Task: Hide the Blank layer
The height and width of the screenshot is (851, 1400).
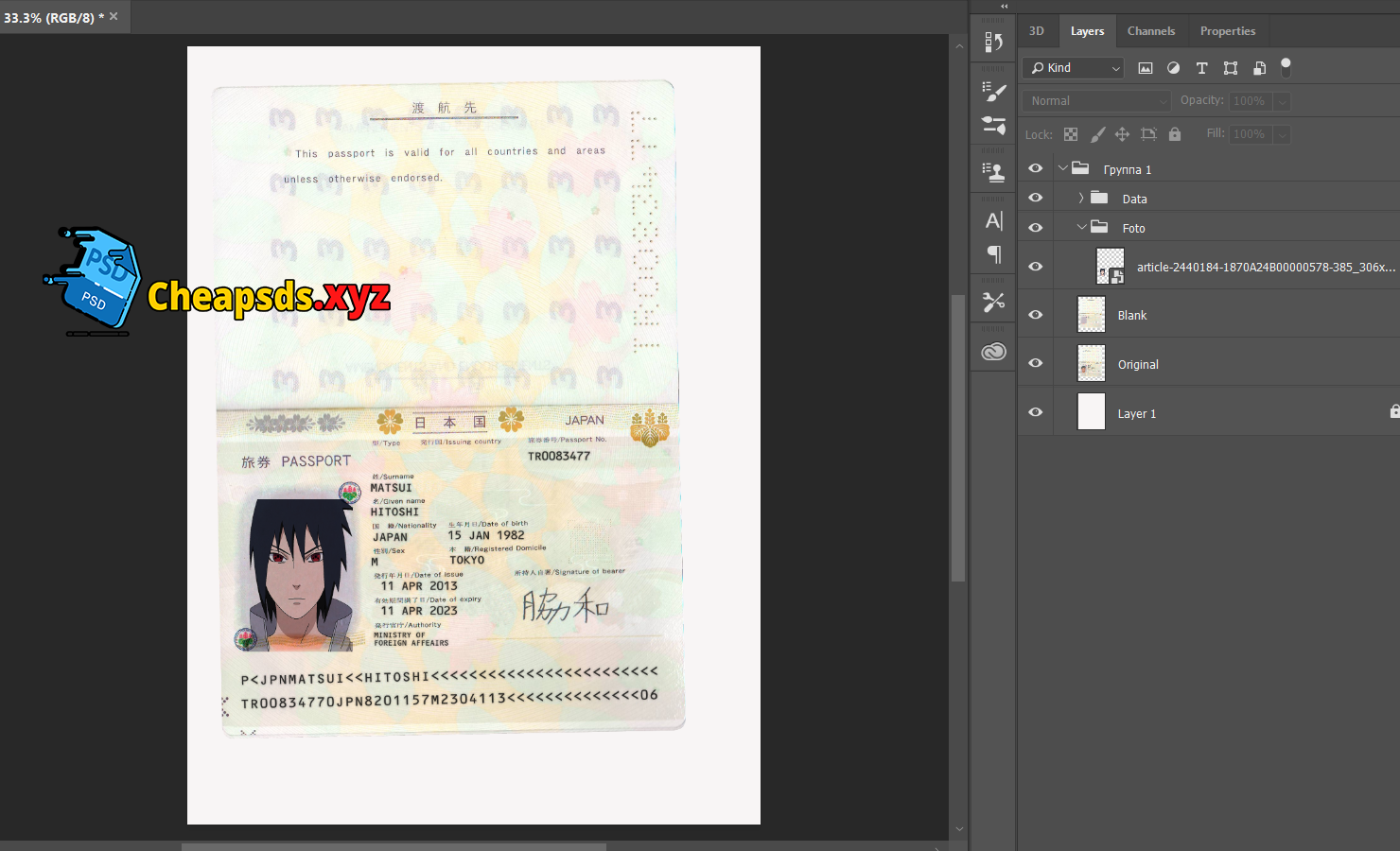Action: [x=1036, y=315]
